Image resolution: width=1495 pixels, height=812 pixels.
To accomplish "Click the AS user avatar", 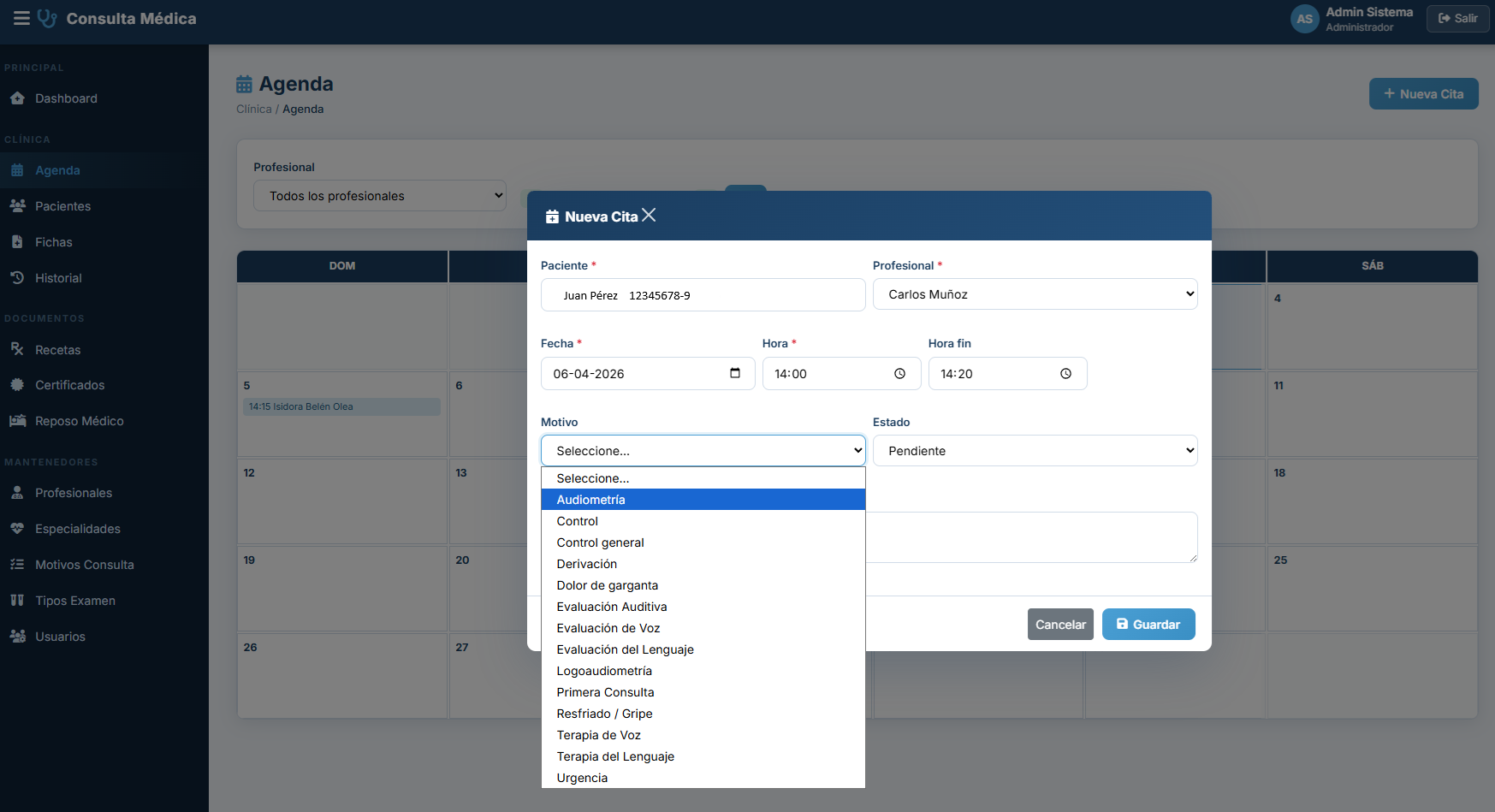I will pos(1304,19).
